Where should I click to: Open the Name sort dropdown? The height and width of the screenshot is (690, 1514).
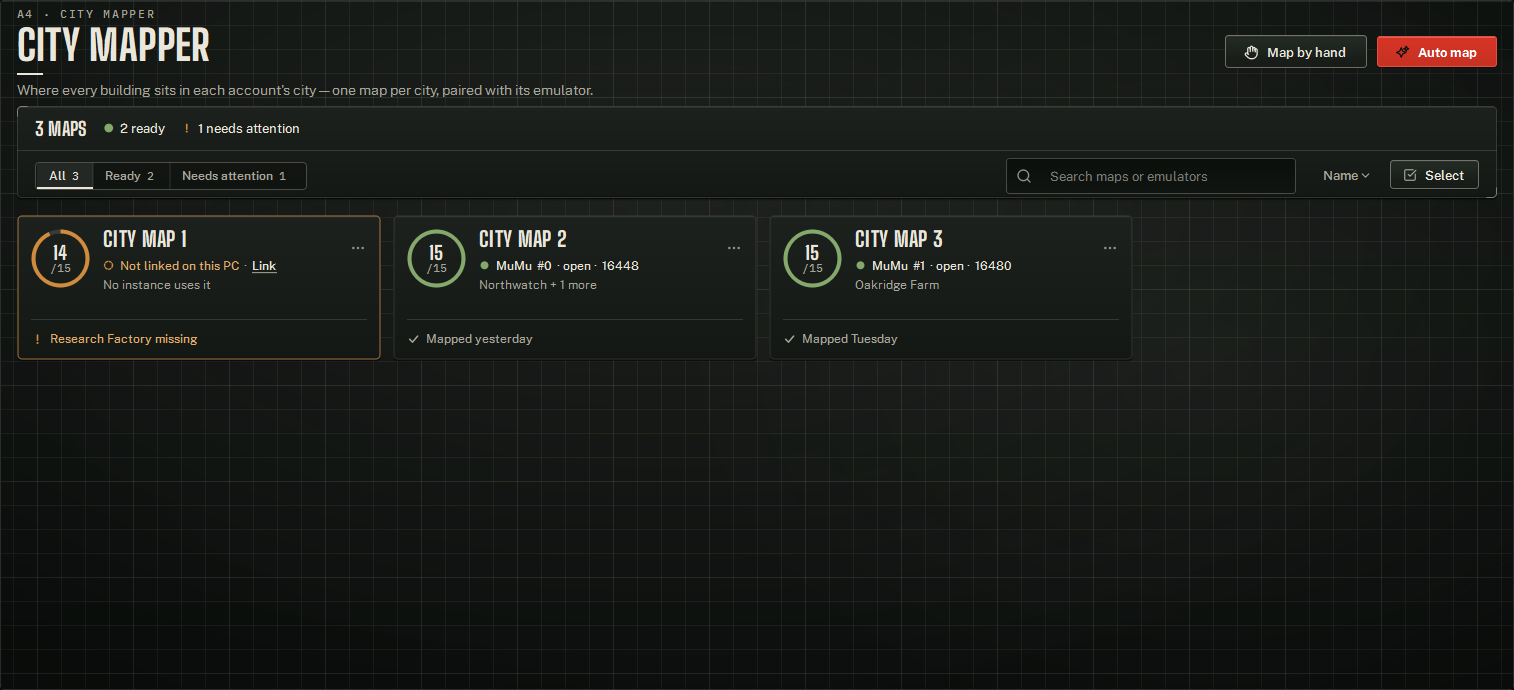pos(1346,176)
